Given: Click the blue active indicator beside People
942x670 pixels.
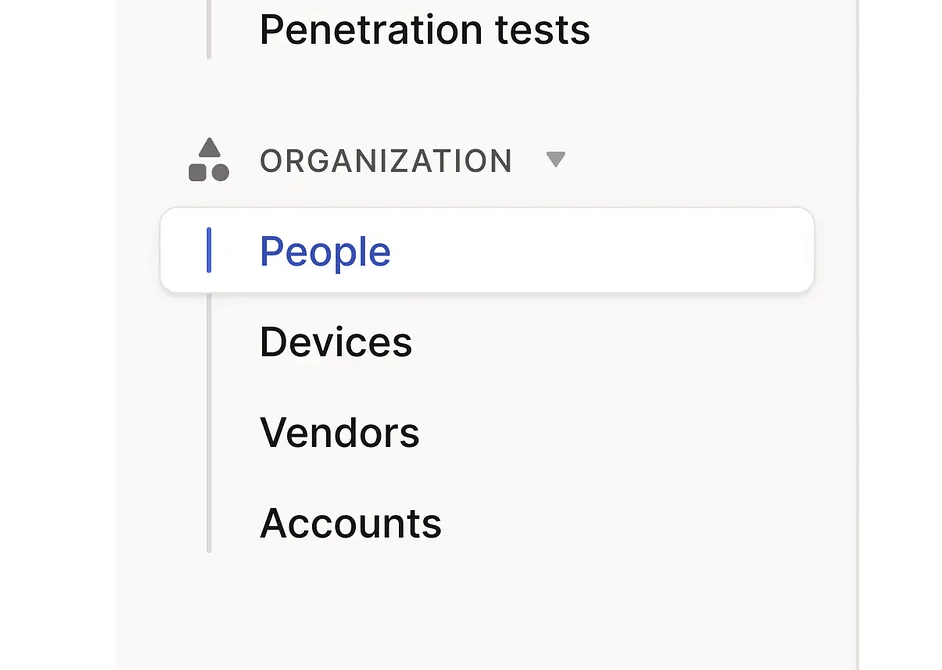Looking at the screenshot, I should pyautogui.click(x=209, y=250).
